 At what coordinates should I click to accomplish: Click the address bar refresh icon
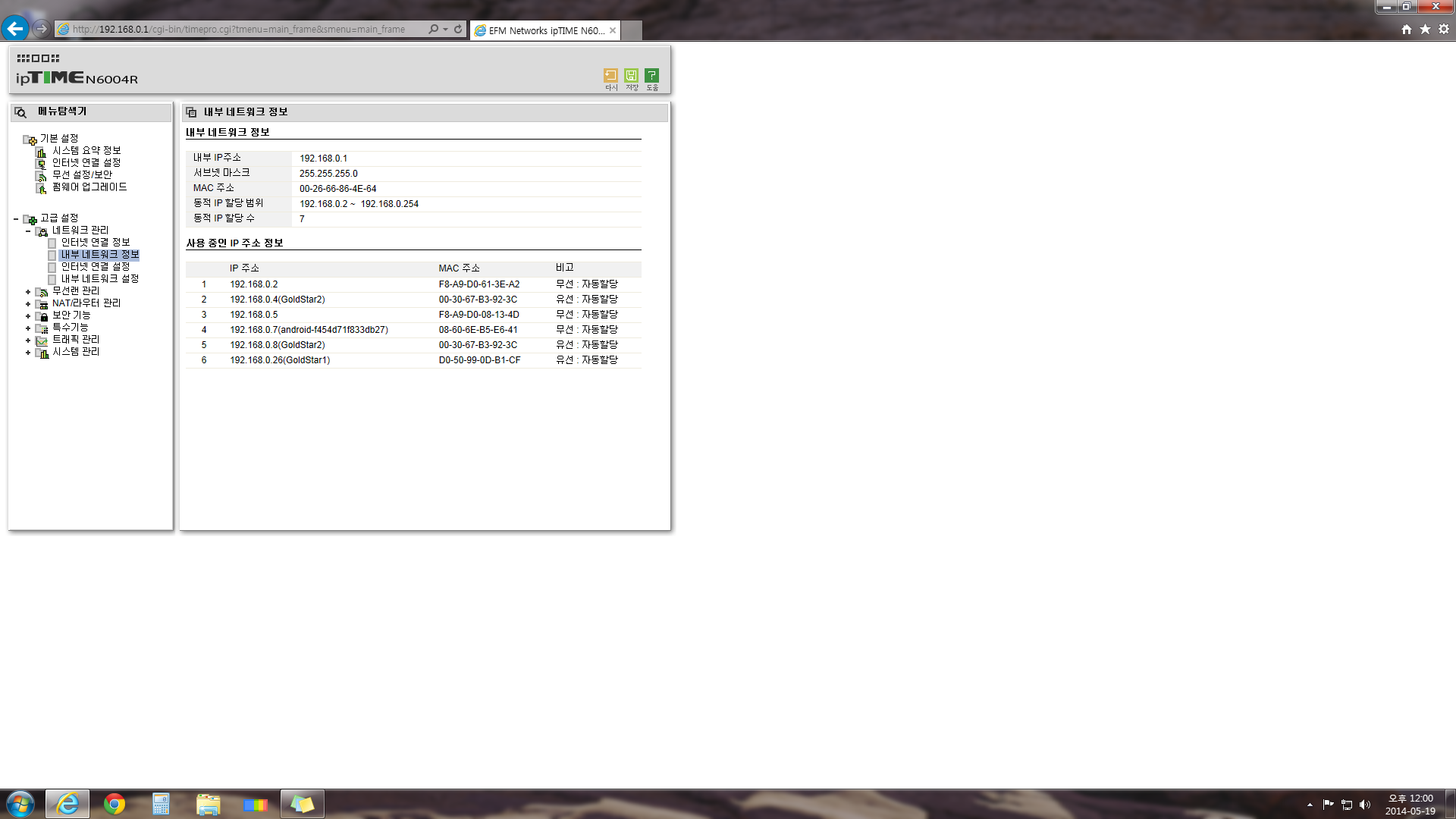point(458,30)
